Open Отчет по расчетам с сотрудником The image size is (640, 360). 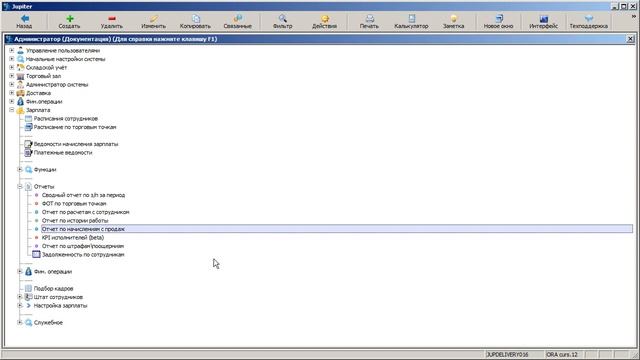pos(85,212)
